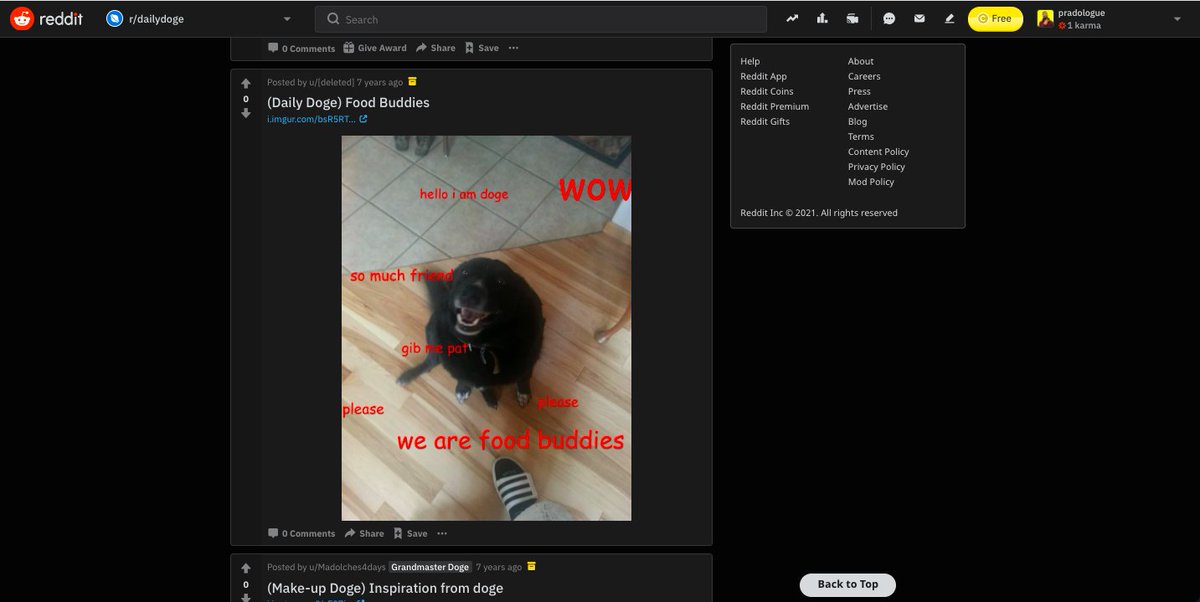
Task: Upvote the Inspiration from doge post
Action: pyautogui.click(x=246, y=569)
